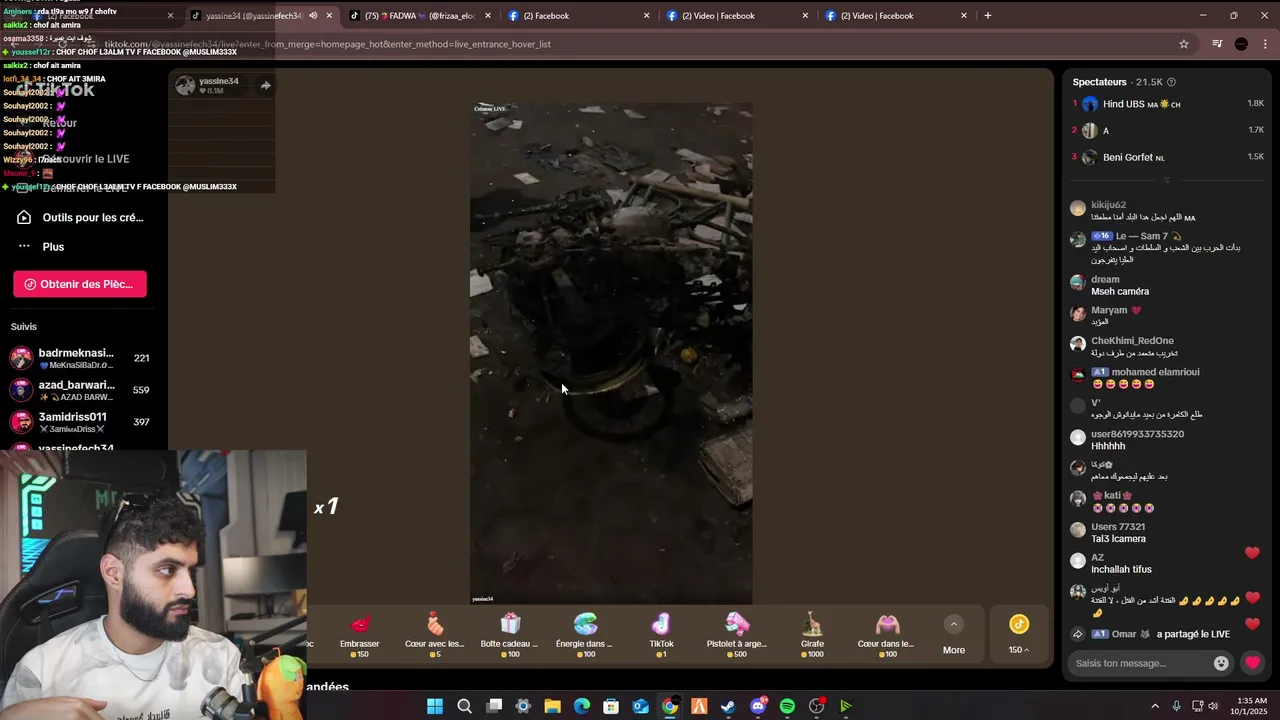Send the Cœur dans les mains gift
The height and width of the screenshot is (720, 1280).
click(887, 635)
